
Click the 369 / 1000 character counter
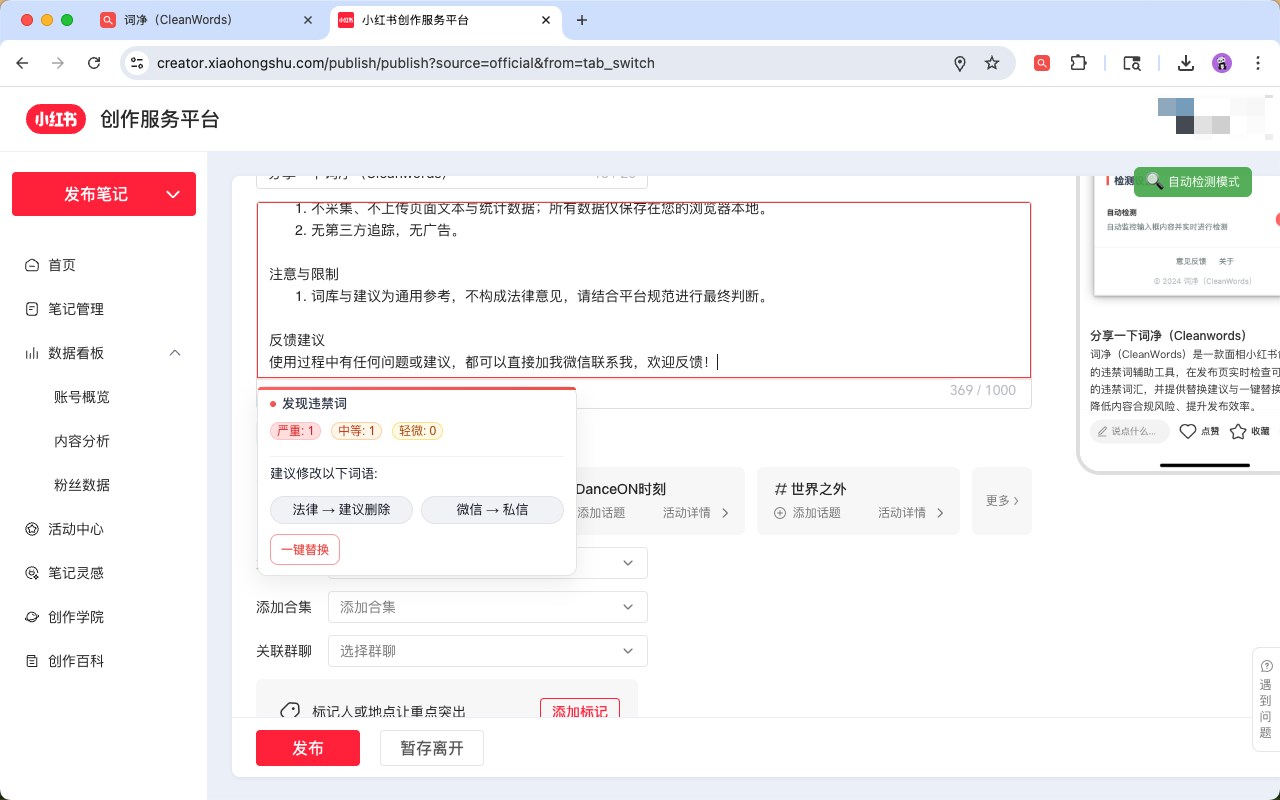[x=983, y=390]
